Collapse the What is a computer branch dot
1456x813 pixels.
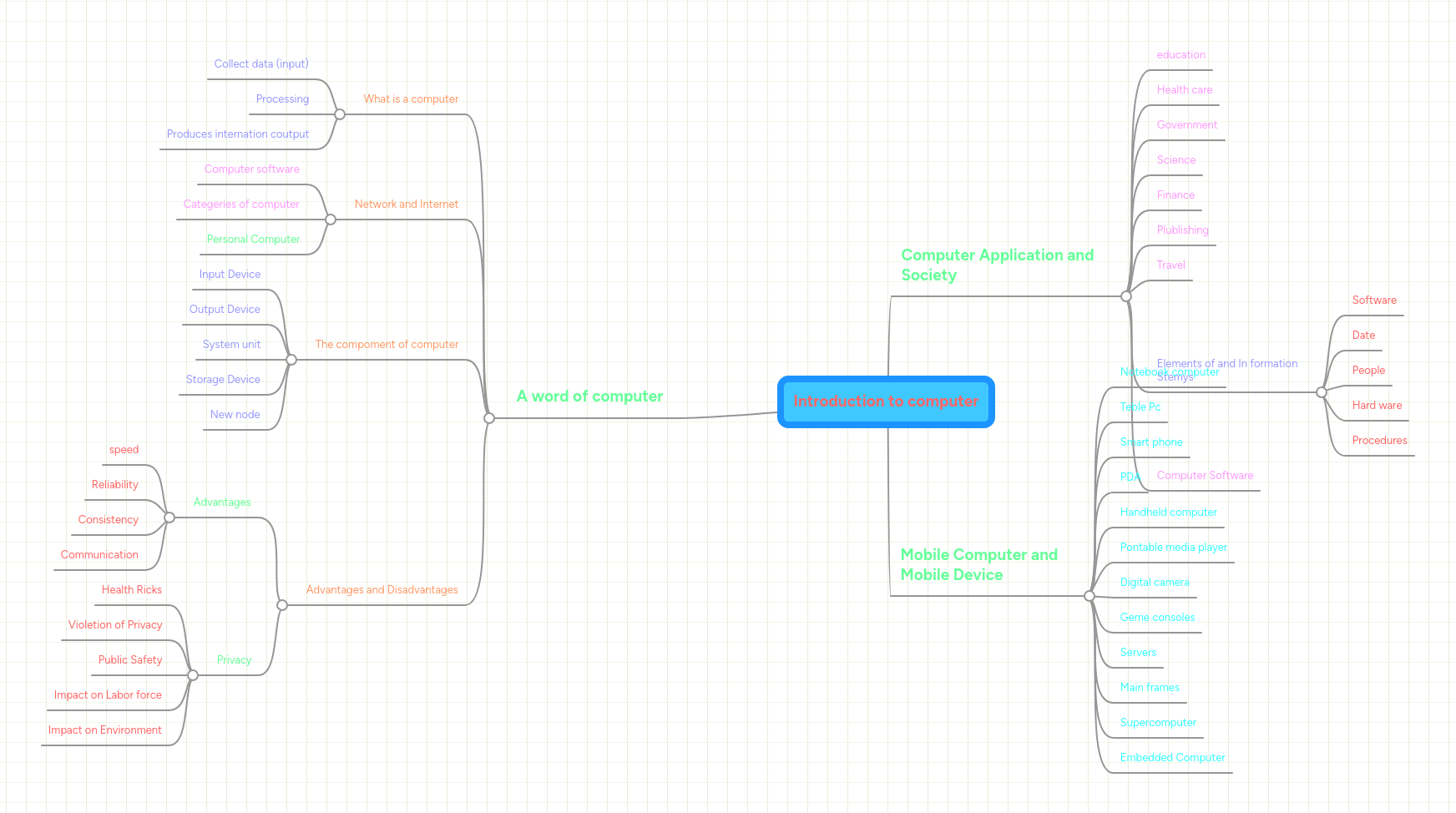tap(339, 114)
